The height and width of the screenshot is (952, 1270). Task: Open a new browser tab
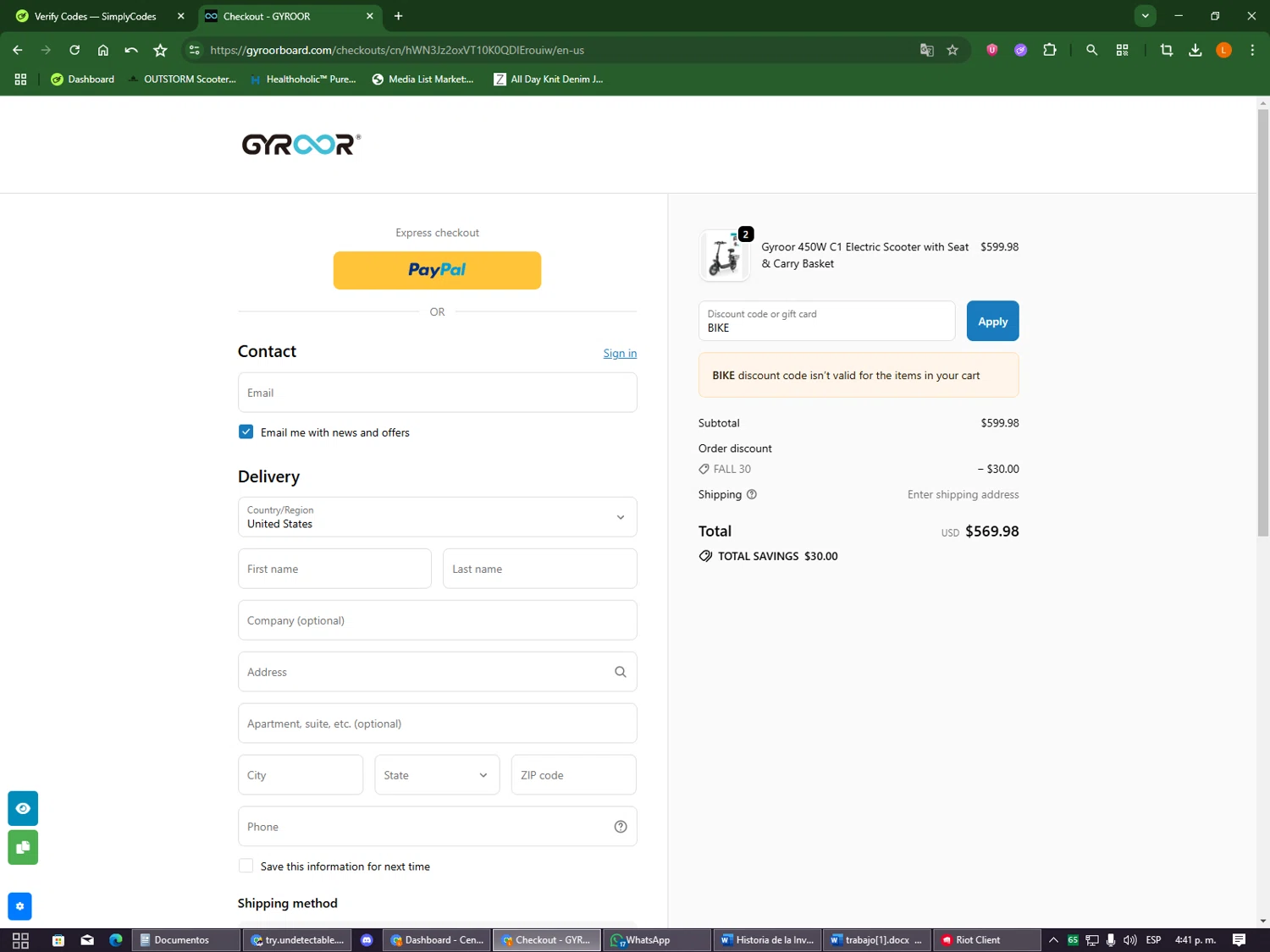(399, 16)
